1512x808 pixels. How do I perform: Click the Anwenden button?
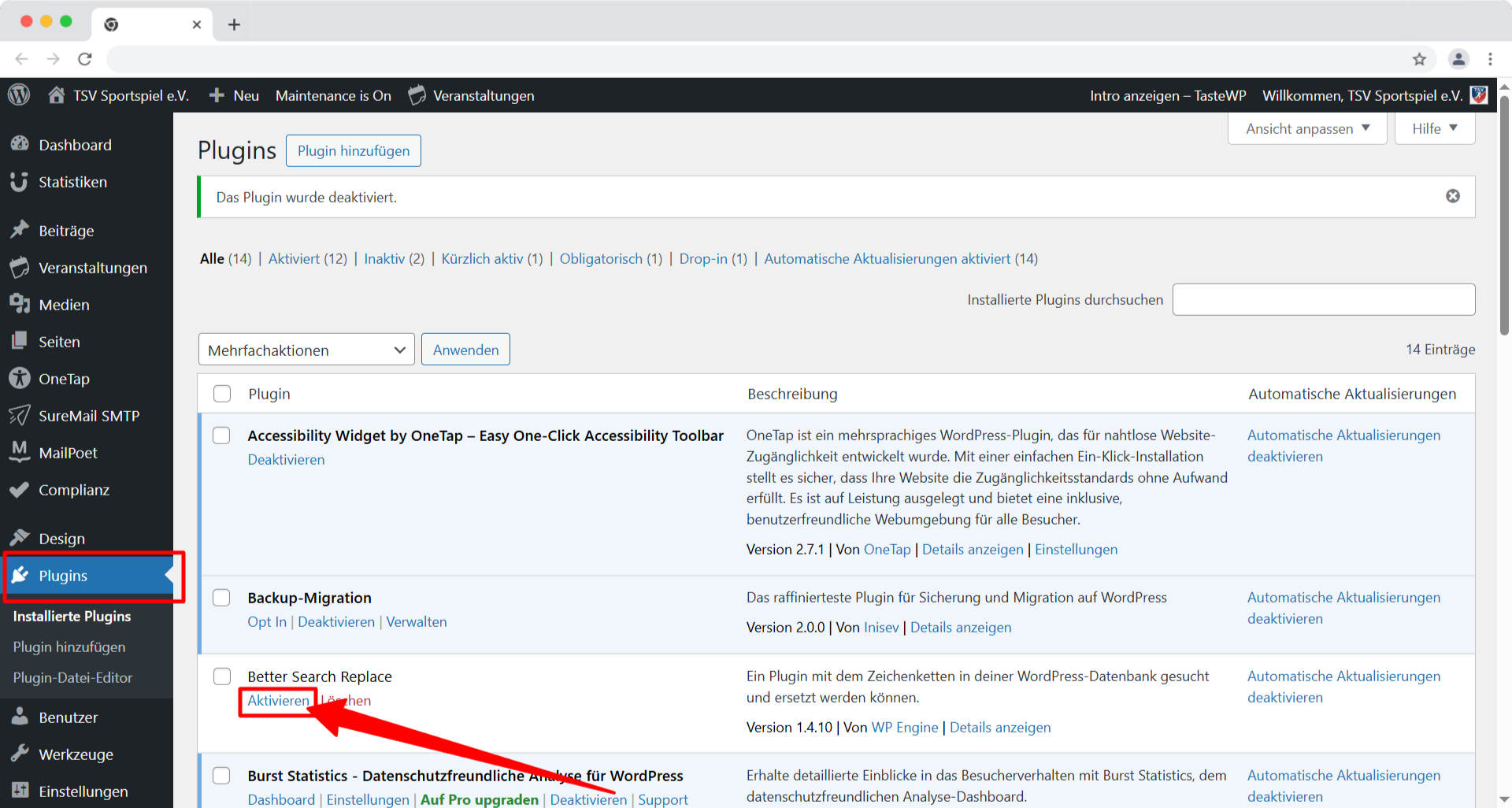465,350
